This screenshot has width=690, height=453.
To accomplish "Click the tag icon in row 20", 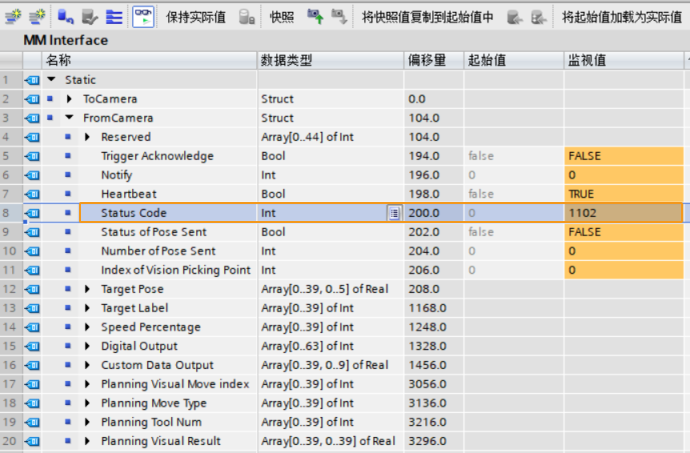I will tap(32, 441).
